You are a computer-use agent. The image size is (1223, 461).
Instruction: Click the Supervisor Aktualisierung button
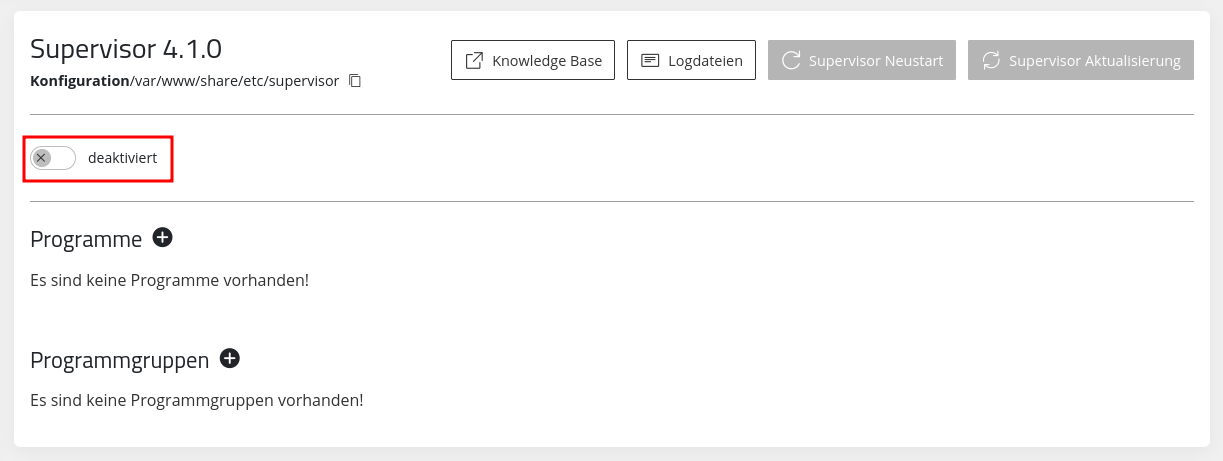(1081, 60)
